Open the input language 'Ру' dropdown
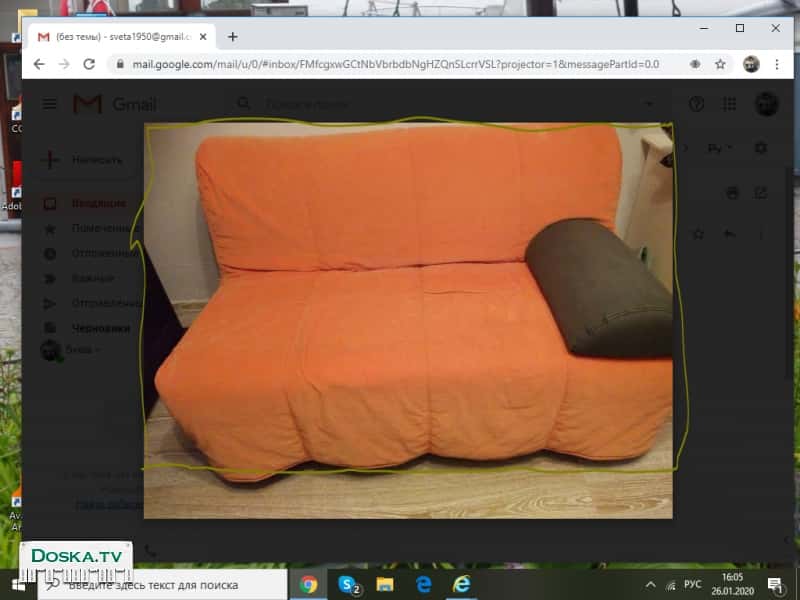 719,148
